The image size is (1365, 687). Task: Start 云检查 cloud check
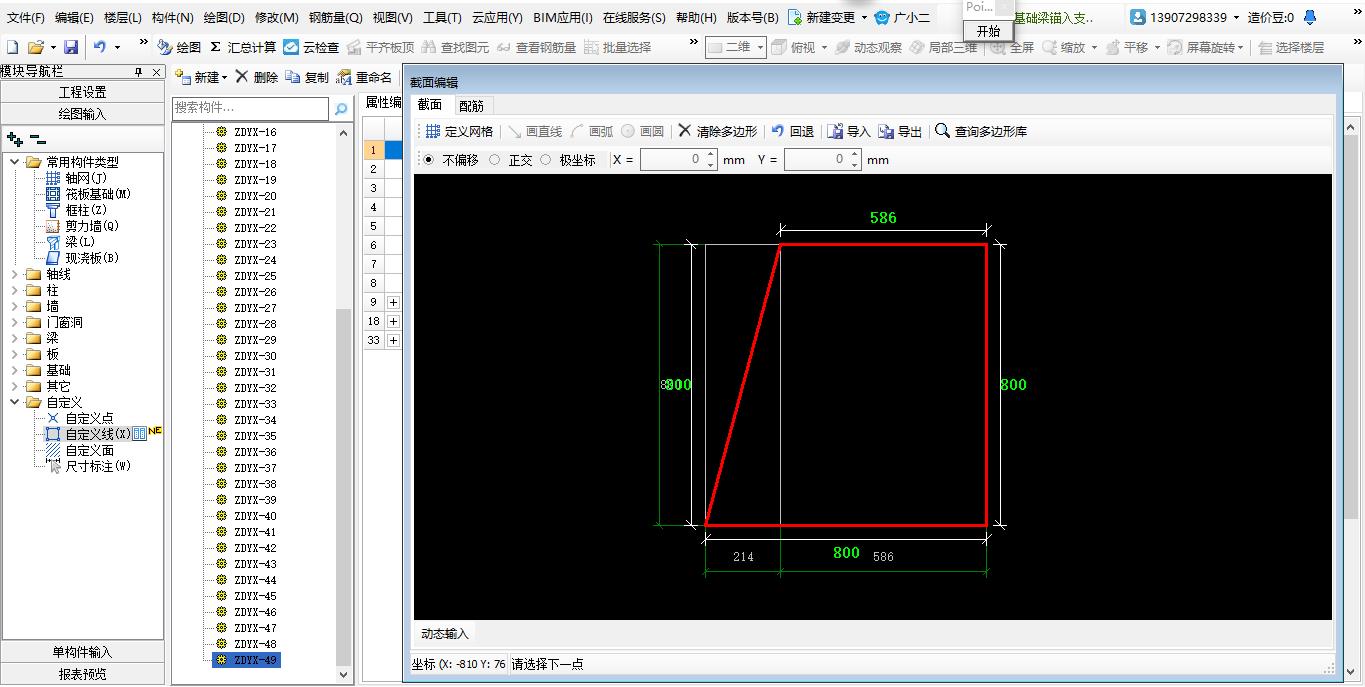click(x=311, y=47)
